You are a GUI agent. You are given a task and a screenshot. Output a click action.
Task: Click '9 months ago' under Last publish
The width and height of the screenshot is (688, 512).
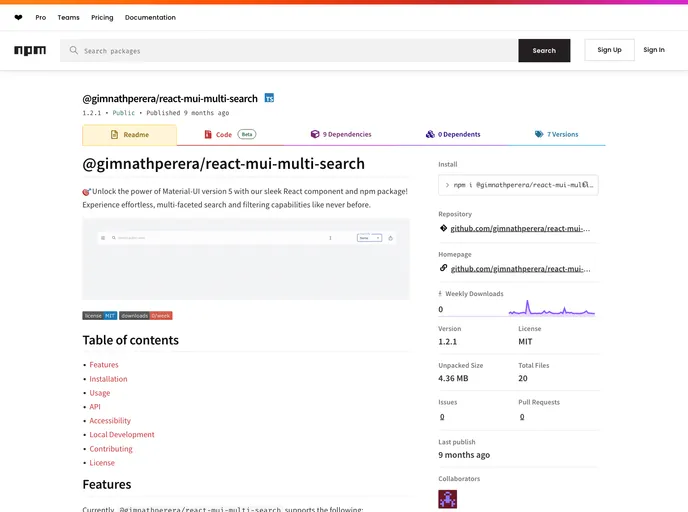click(x=464, y=455)
